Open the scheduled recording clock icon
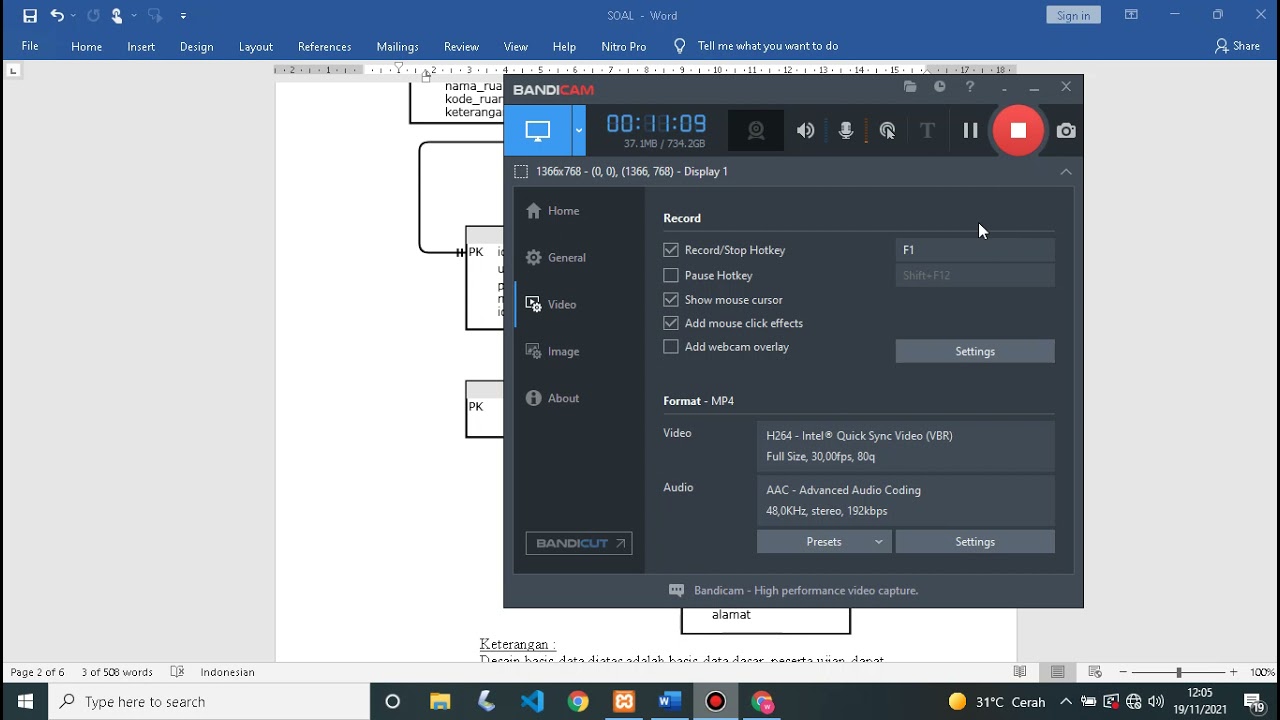The height and width of the screenshot is (720, 1280). point(940,87)
